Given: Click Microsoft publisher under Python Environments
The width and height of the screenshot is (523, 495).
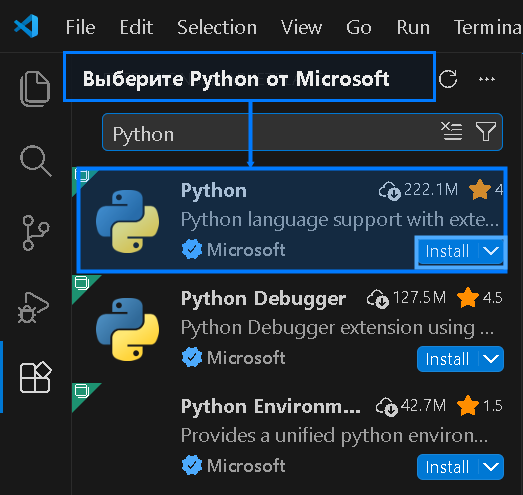Looking at the screenshot, I should coord(246,466).
